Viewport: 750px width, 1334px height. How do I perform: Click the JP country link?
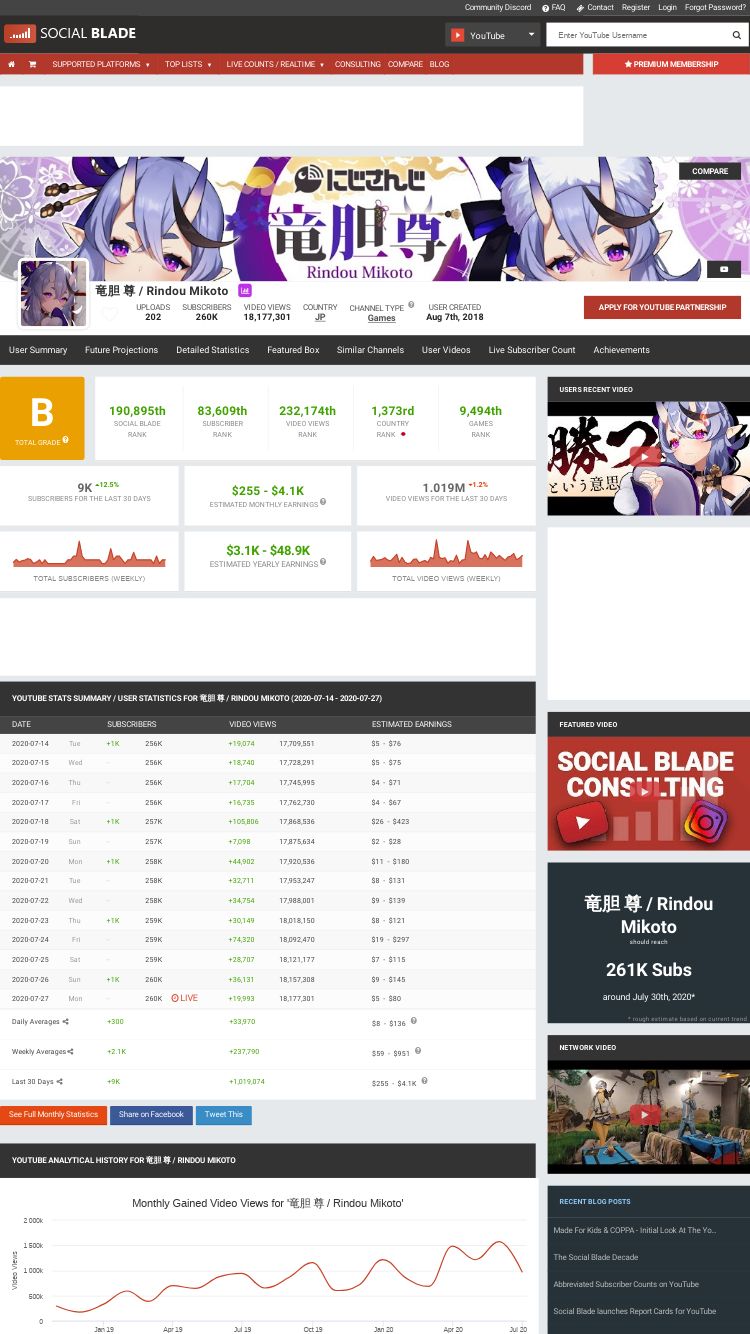pos(320,317)
